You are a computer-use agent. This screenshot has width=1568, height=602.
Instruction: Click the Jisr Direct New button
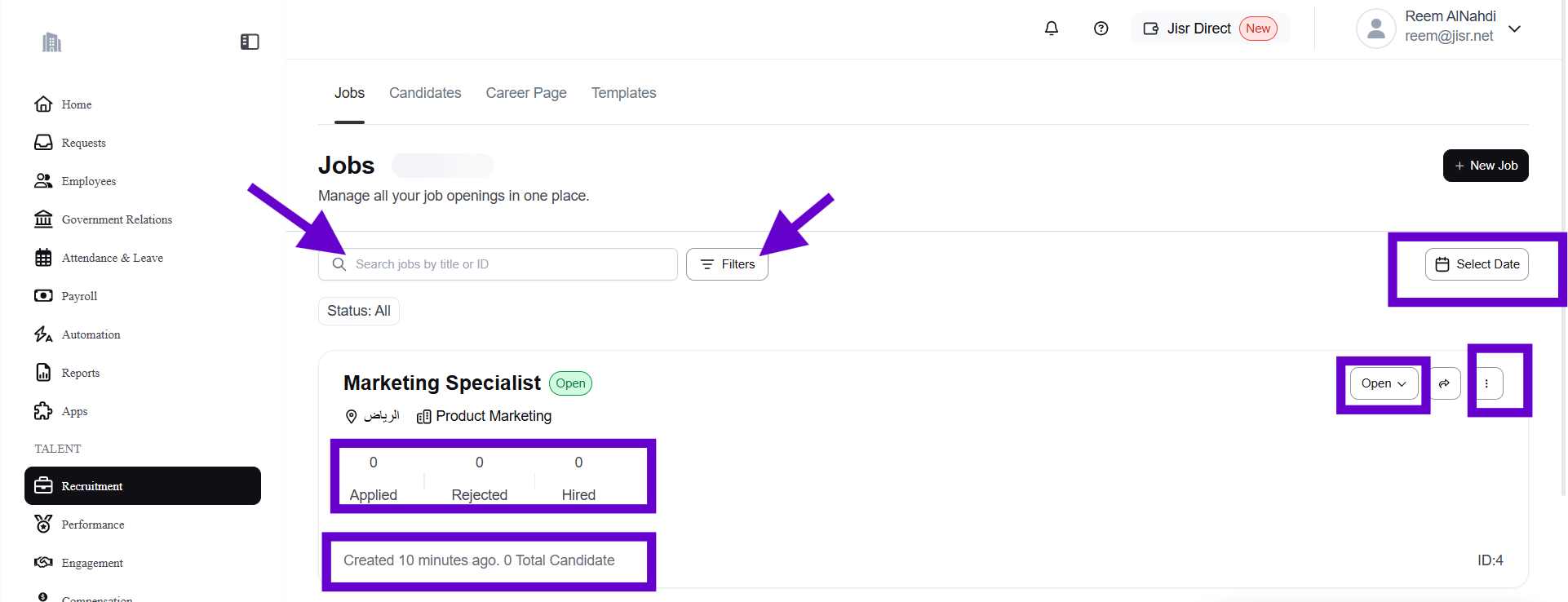tap(1209, 29)
